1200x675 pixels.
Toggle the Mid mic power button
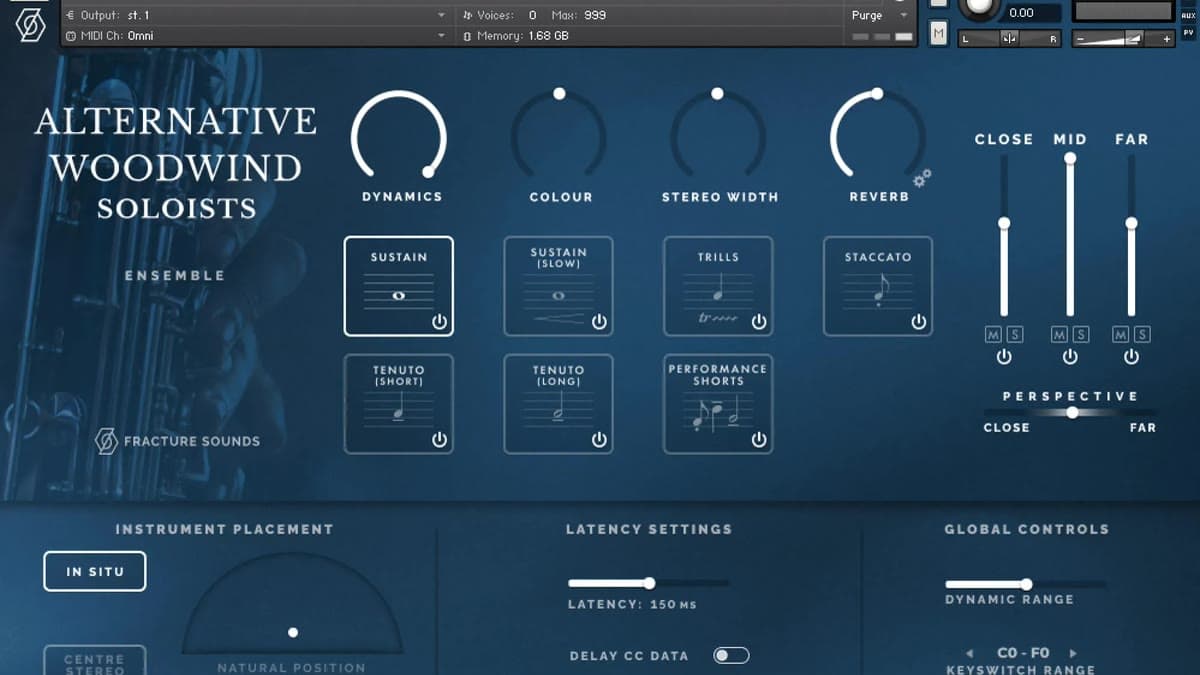coord(1070,357)
